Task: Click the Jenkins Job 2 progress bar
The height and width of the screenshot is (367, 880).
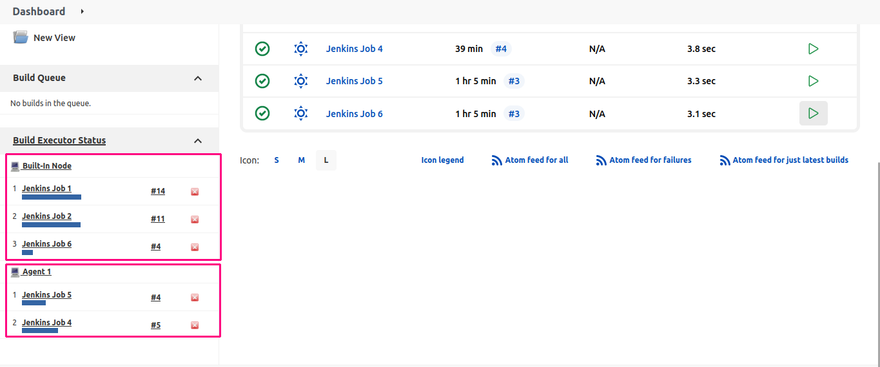Action: coord(51,224)
